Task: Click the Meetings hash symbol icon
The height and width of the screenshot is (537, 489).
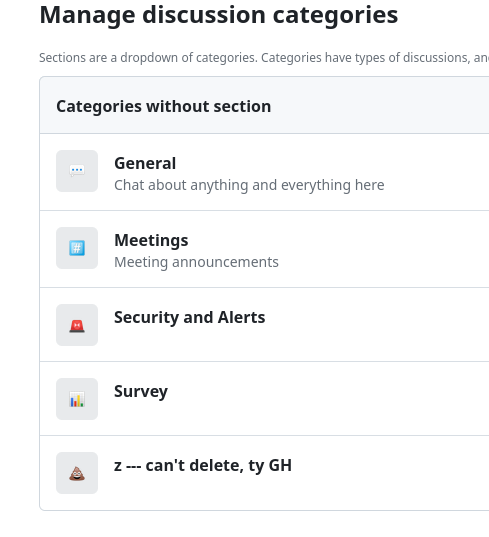Action: pos(77,248)
